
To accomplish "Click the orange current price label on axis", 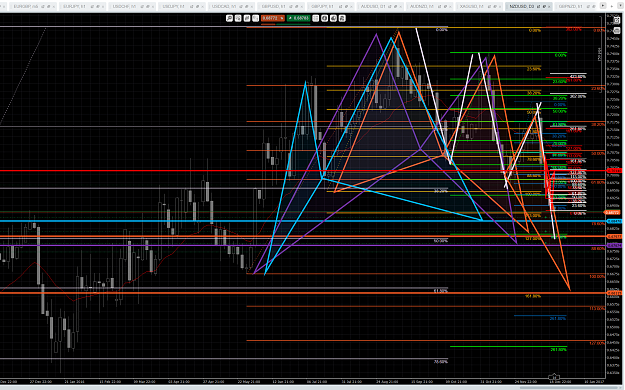I will click(x=612, y=213).
